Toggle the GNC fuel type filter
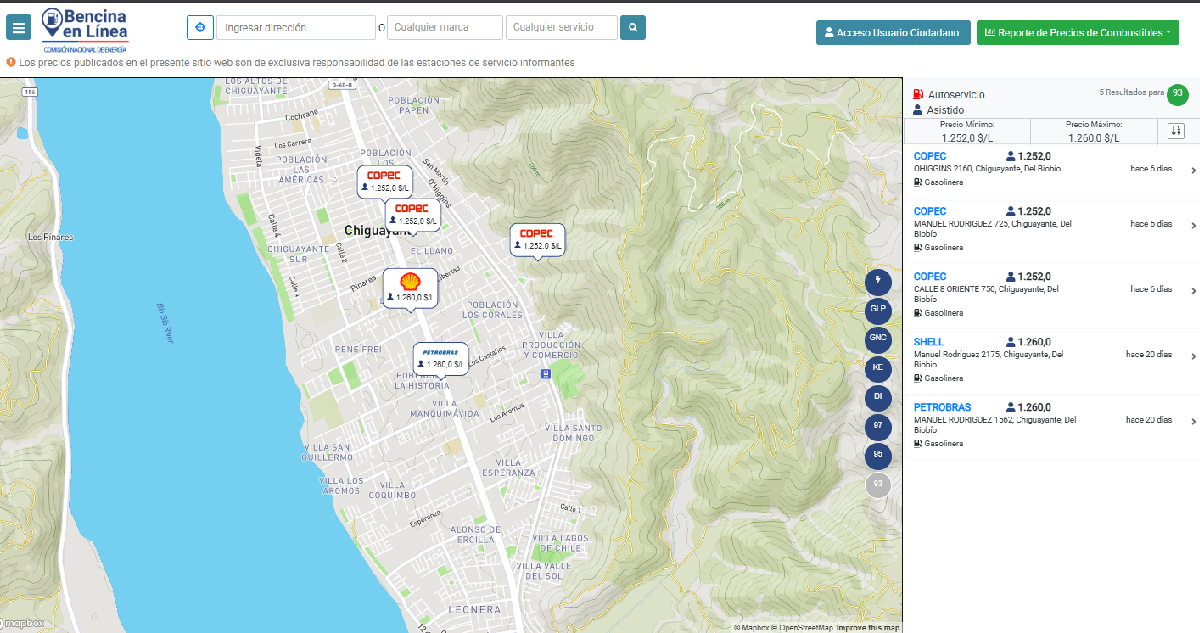Image resolution: width=1200 pixels, height=633 pixels. tap(878, 339)
